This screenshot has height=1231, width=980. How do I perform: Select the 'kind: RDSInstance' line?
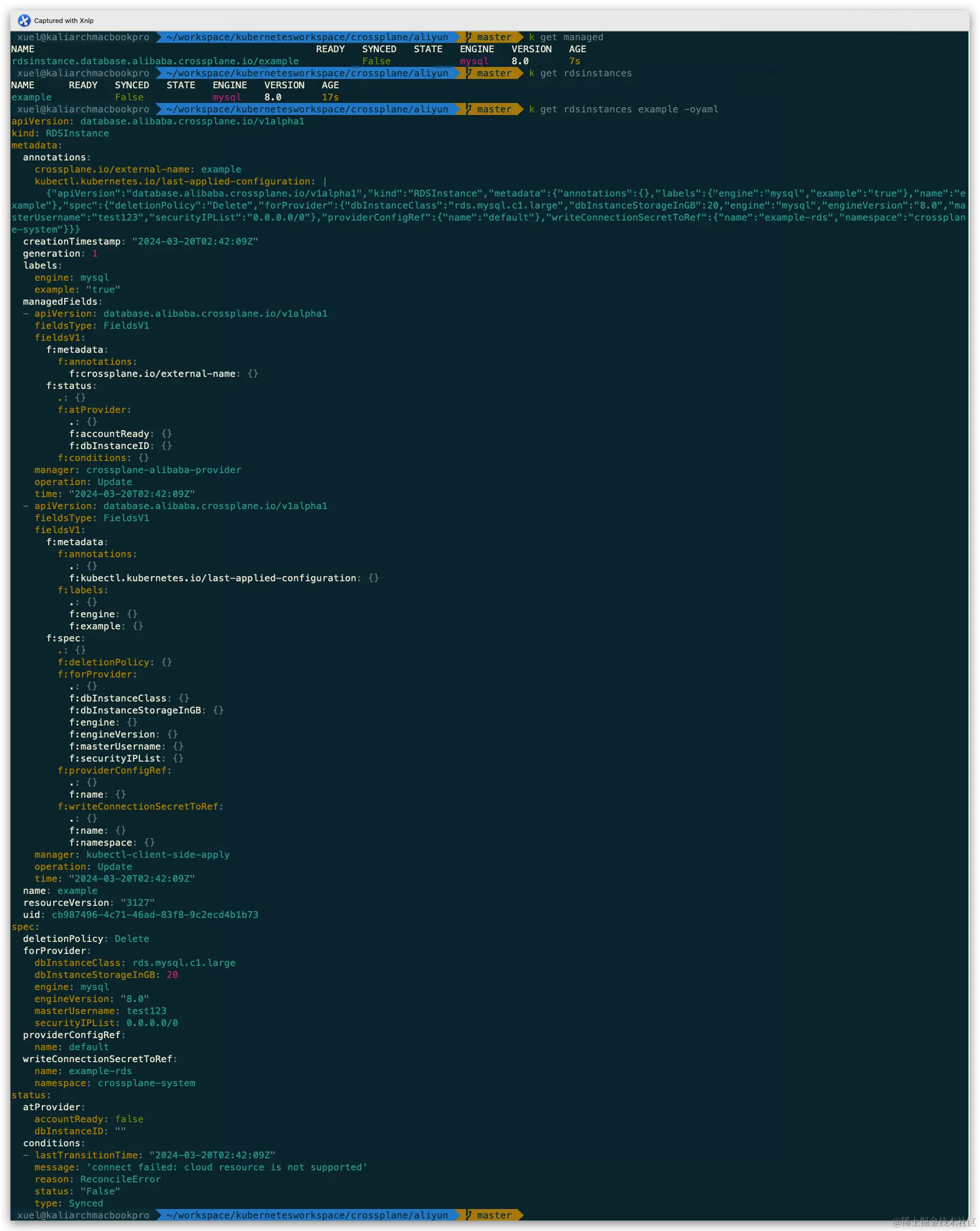point(60,133)
